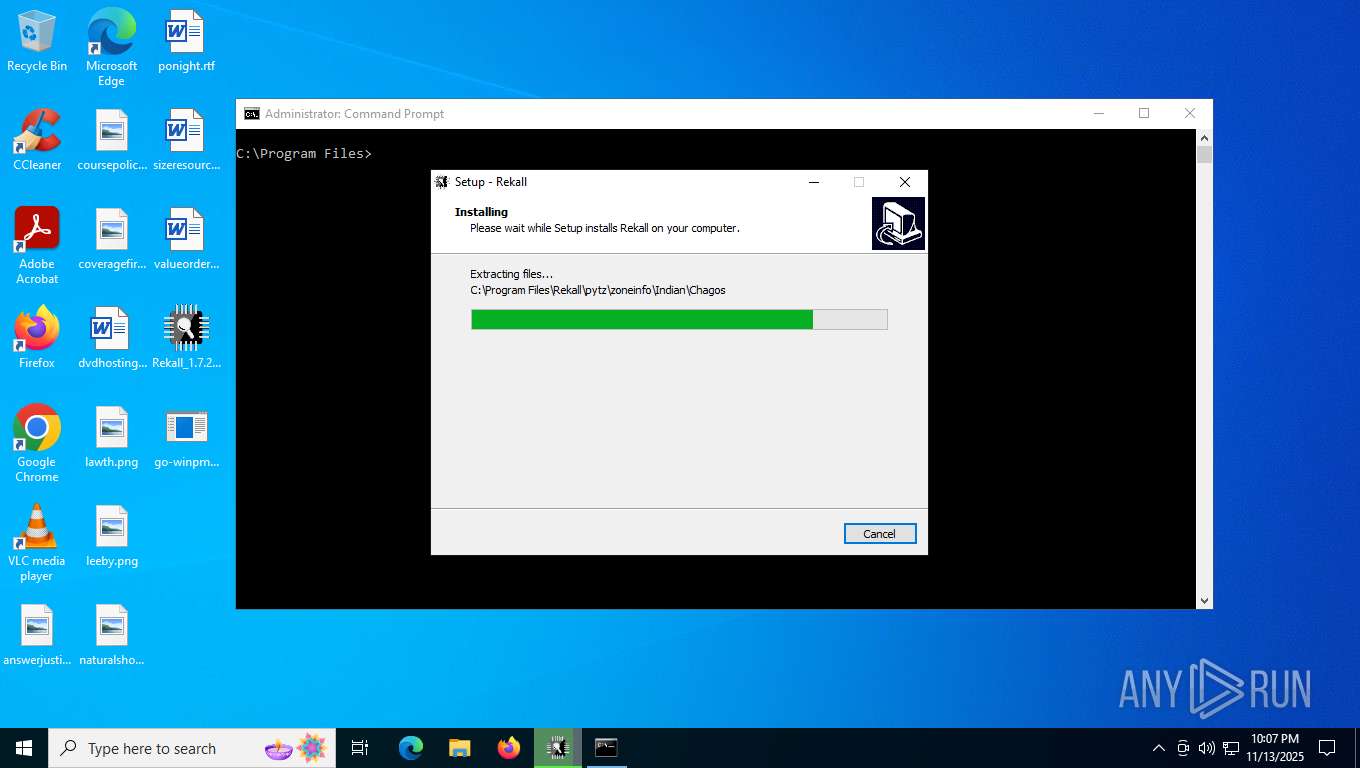Switch to Command Prompt taskbar button
Screen dimensions: 1360x768
606,748
